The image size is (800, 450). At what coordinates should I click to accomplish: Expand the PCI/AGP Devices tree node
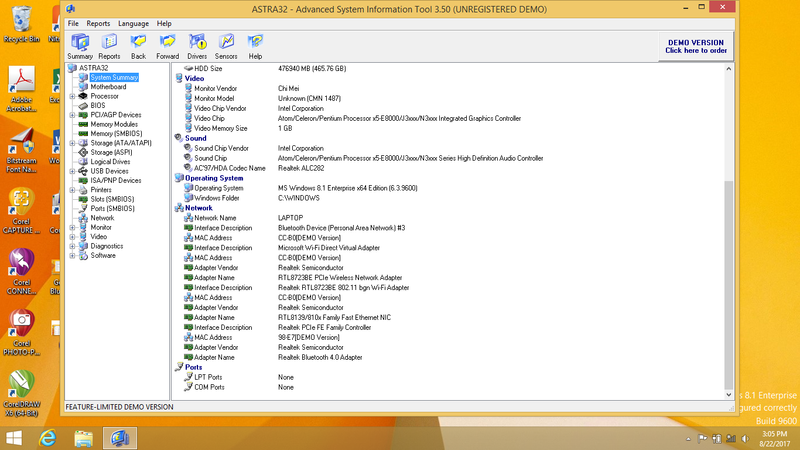[x=72, y=115]
